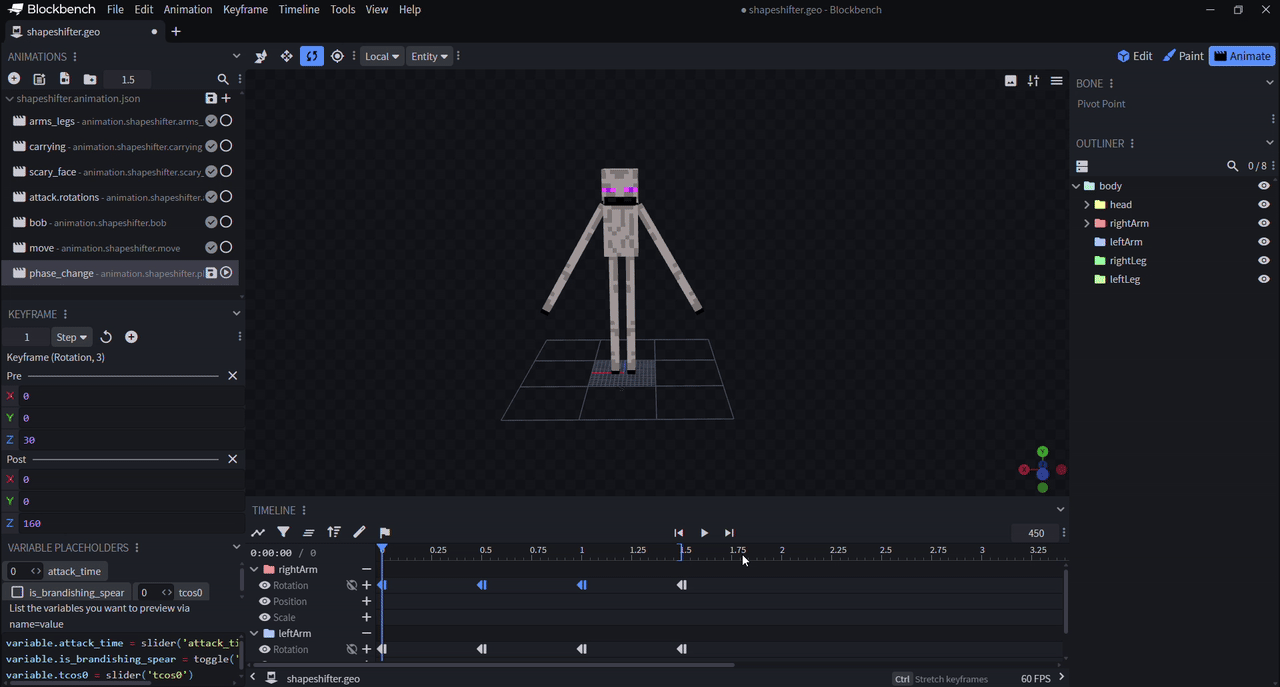Toggle the timeline graph editor icon
The width and height of the screenshot is (1280, 687).
258,533
